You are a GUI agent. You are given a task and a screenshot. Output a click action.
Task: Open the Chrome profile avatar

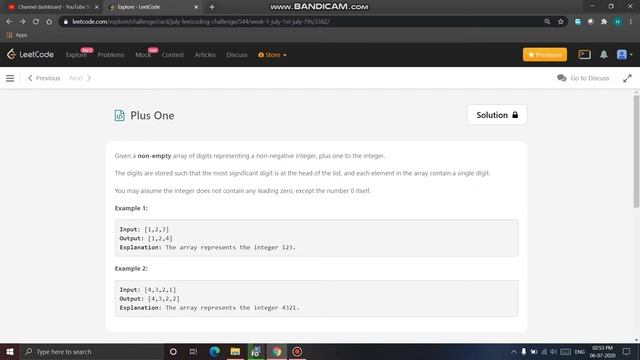[618, 22]
